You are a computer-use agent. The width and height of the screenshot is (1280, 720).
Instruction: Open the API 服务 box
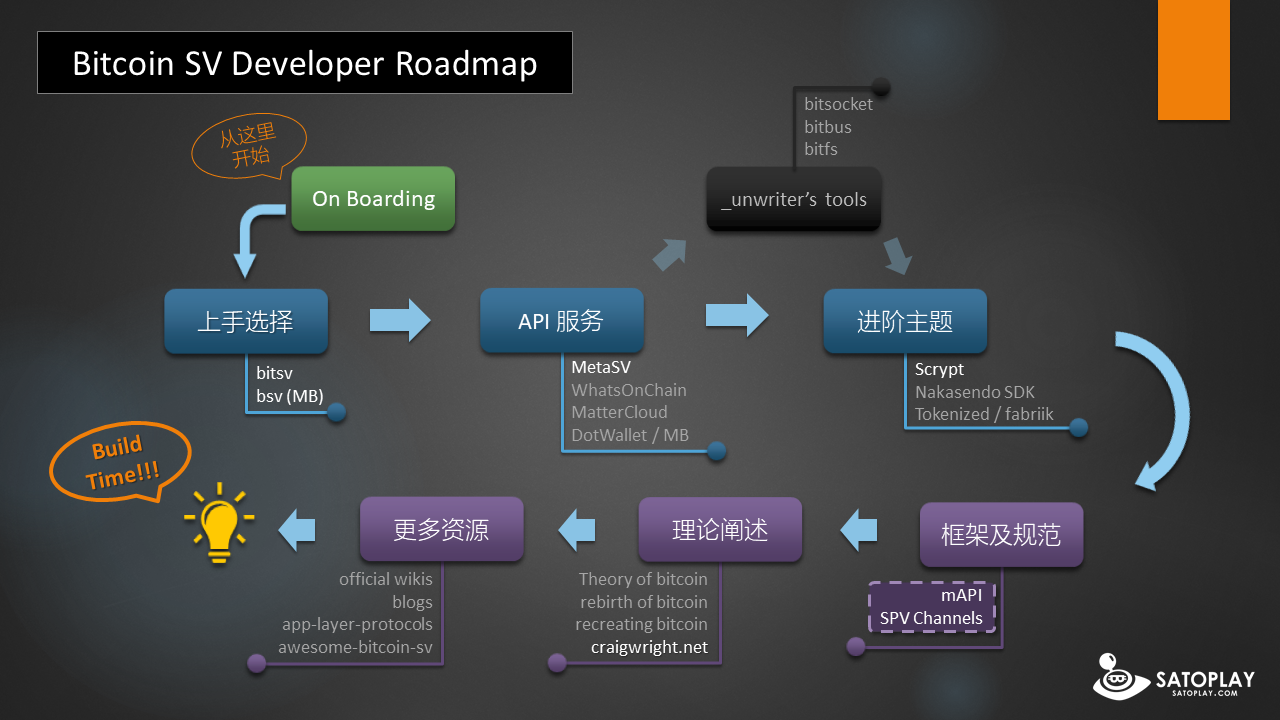pyautogui.click(x=561, y=321)
